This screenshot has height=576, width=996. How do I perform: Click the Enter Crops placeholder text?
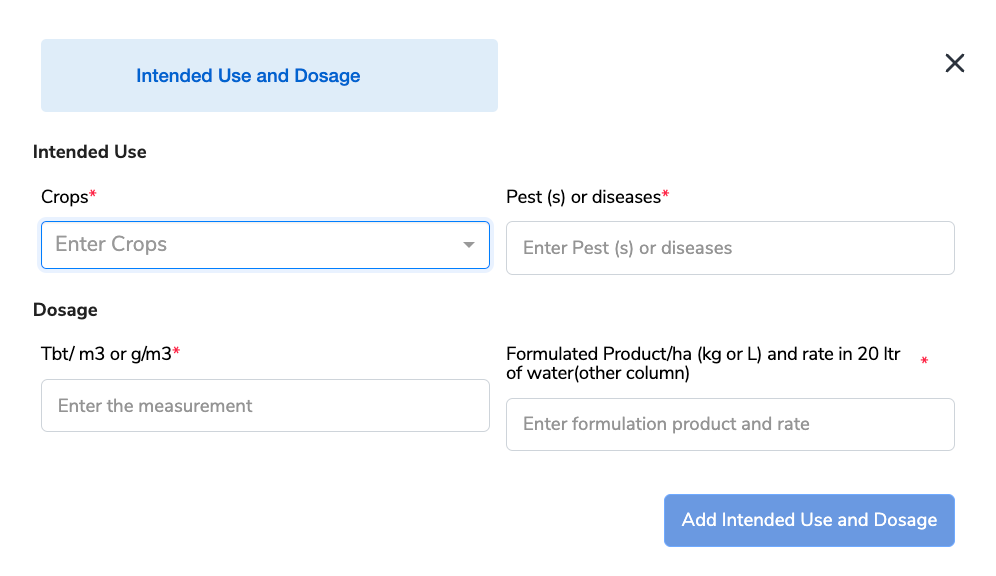[x=111, y=245]
